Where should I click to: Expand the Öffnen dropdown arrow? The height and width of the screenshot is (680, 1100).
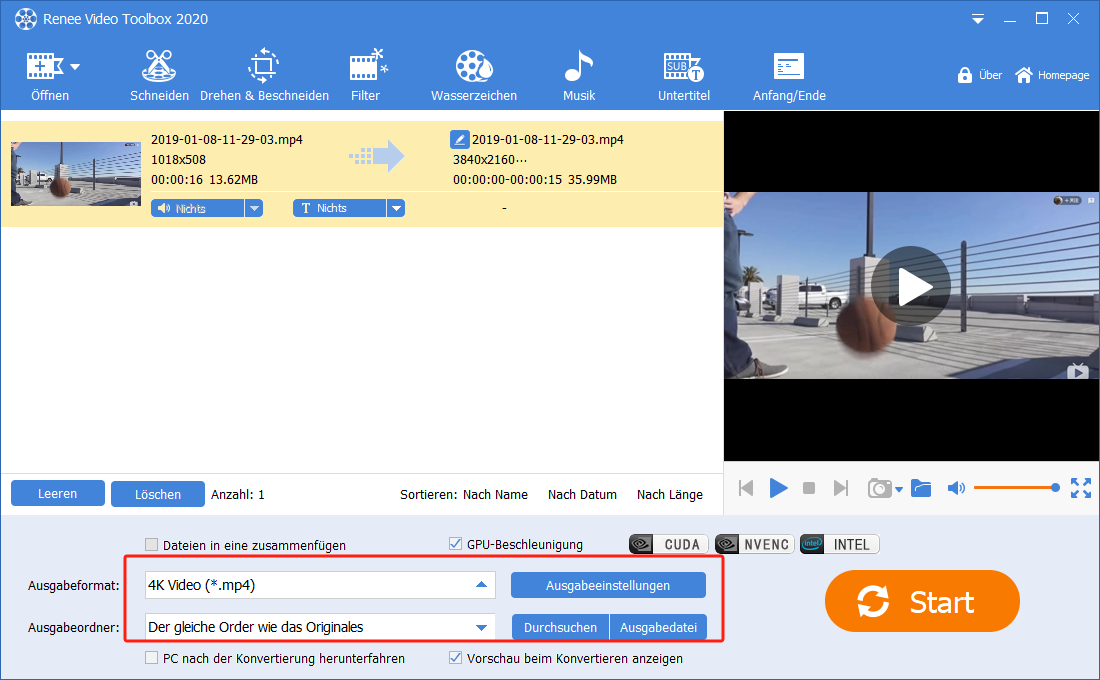[75, 67]
